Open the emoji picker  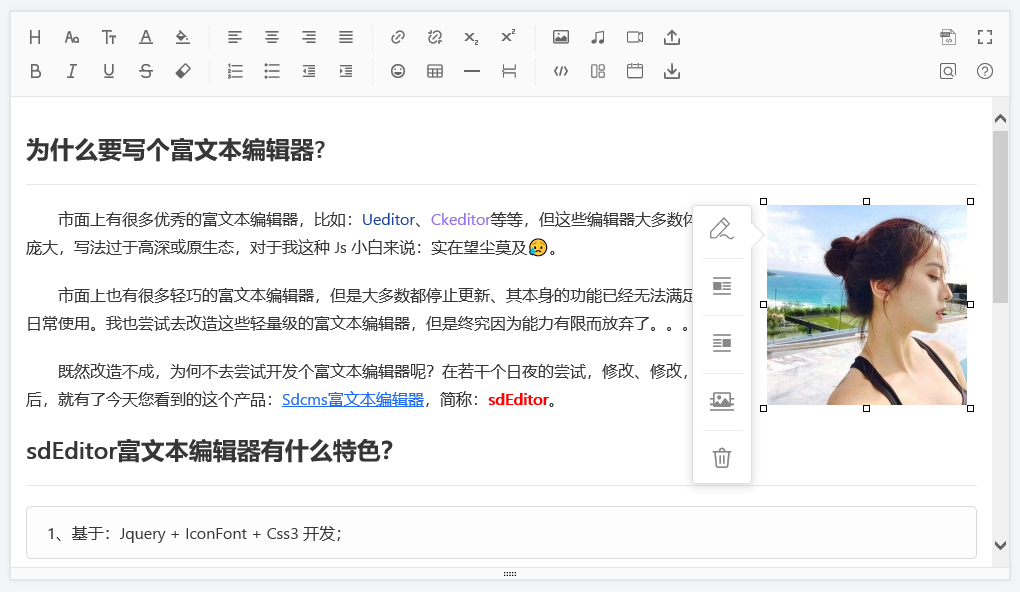398,71
